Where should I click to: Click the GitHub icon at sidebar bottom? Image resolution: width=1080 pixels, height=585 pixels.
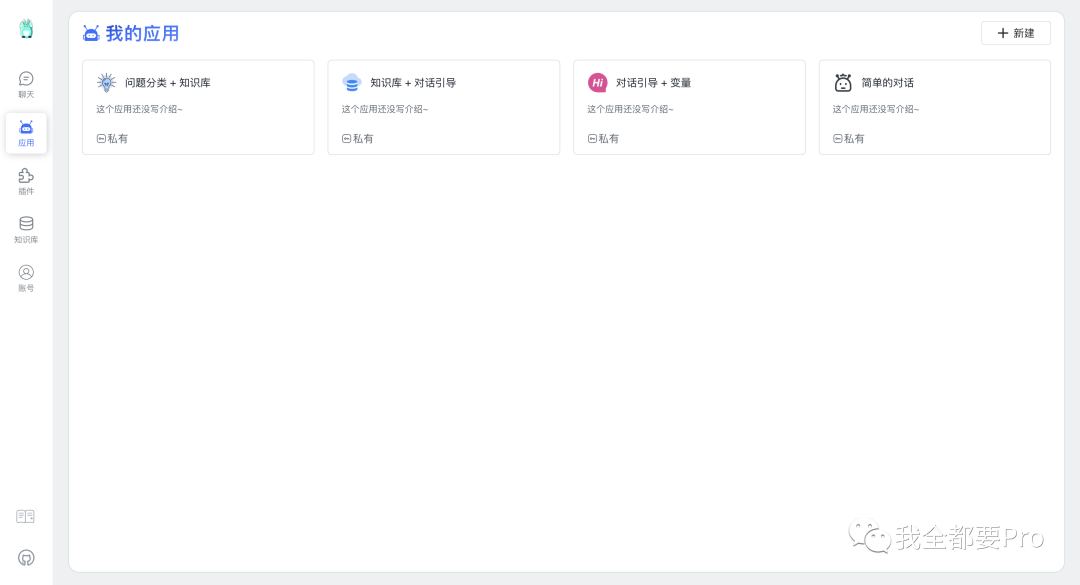25,557
